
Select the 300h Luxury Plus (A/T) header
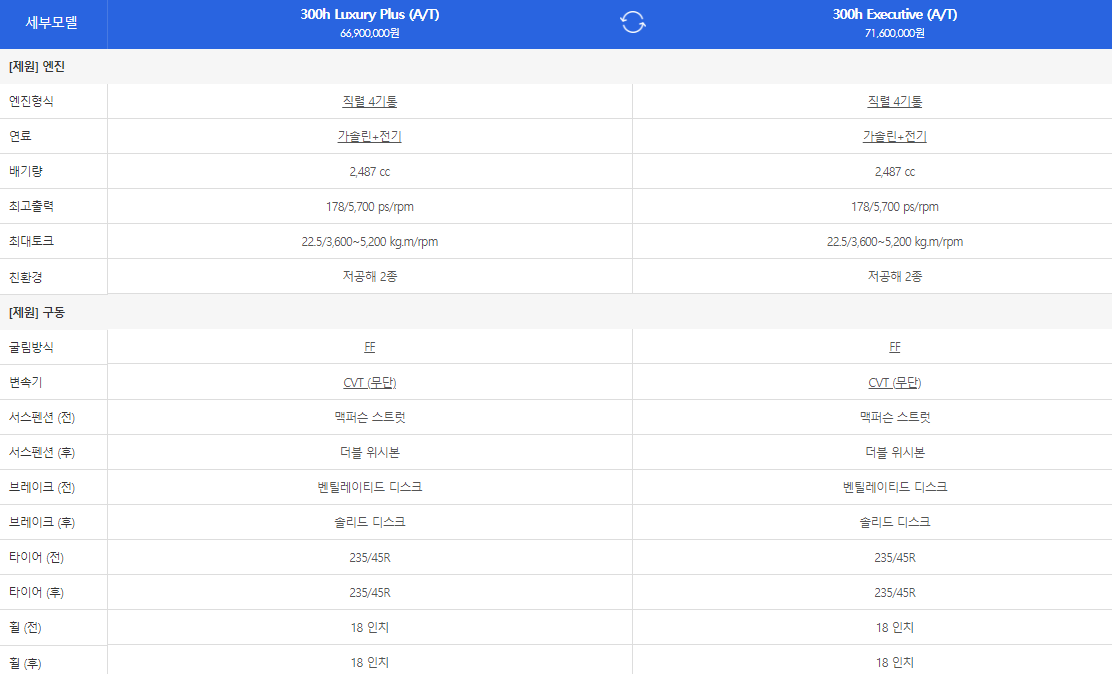(x=369, y=14)
